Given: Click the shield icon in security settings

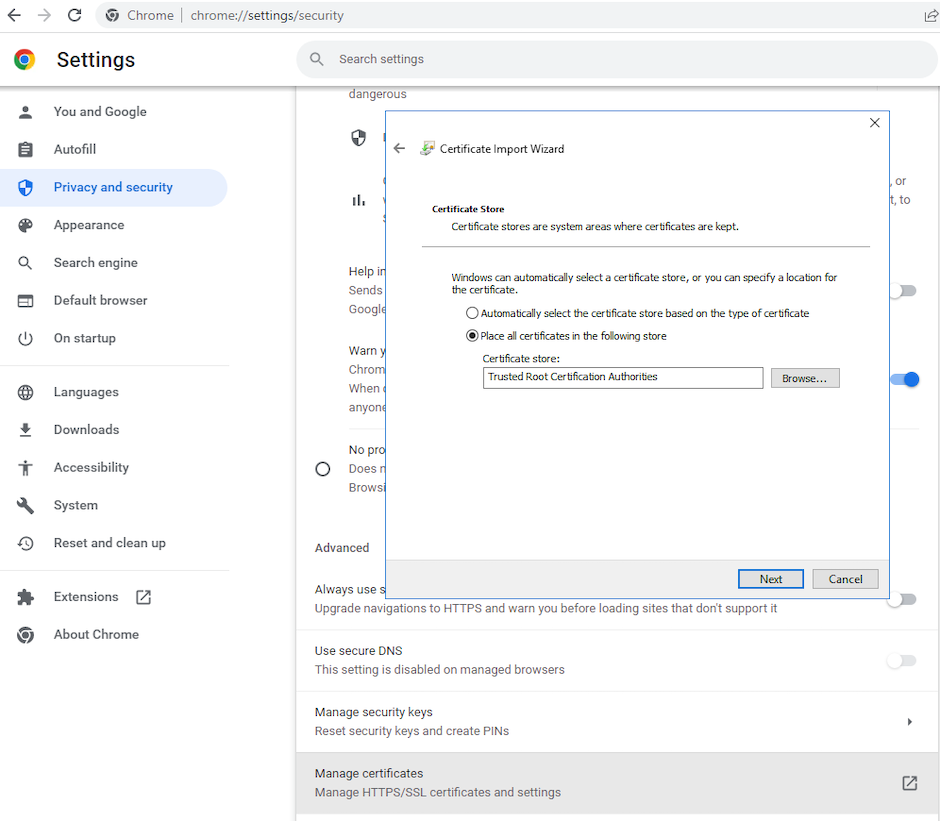Looking at the screenshot, I should [x=358, y=138].
